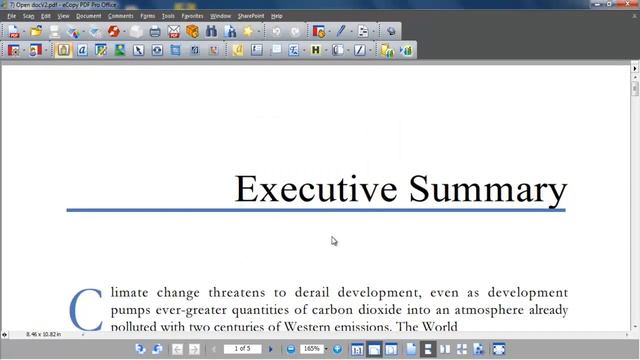This screenshot has width=640, height=360.
Task: Click the undo arrow icon
Action: tap(276, 31)
